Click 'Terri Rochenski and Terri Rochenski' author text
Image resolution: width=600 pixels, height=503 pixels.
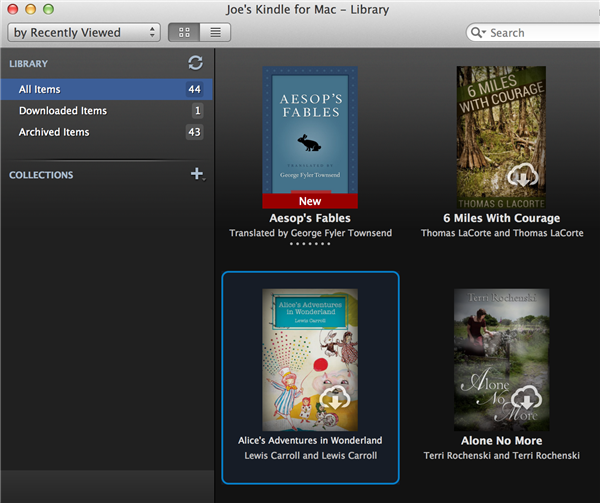click(x=502, y=456)
